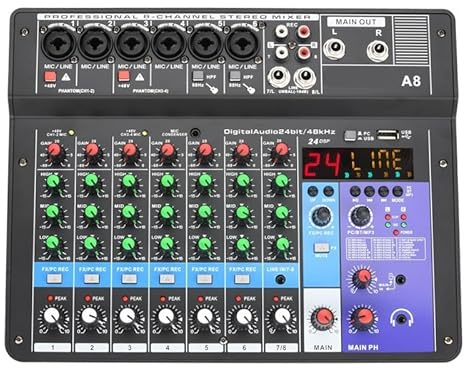The image size is (464, 369).
Task: Select the MAIN OUT R jack
Action: (x=378, y=50)
